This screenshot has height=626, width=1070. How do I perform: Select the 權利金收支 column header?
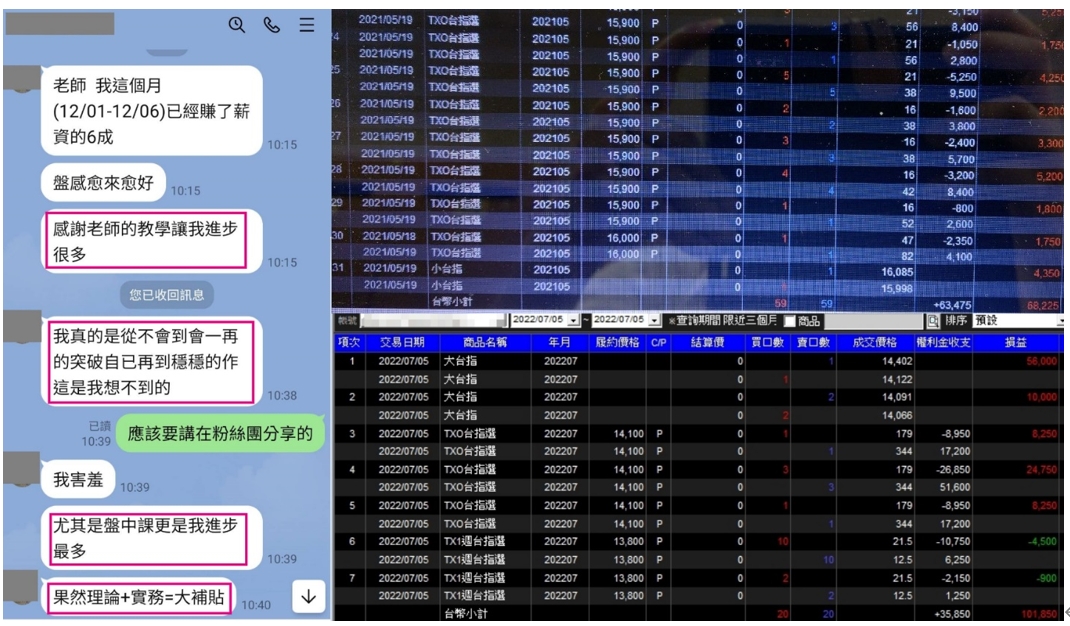tap(940, 342)
